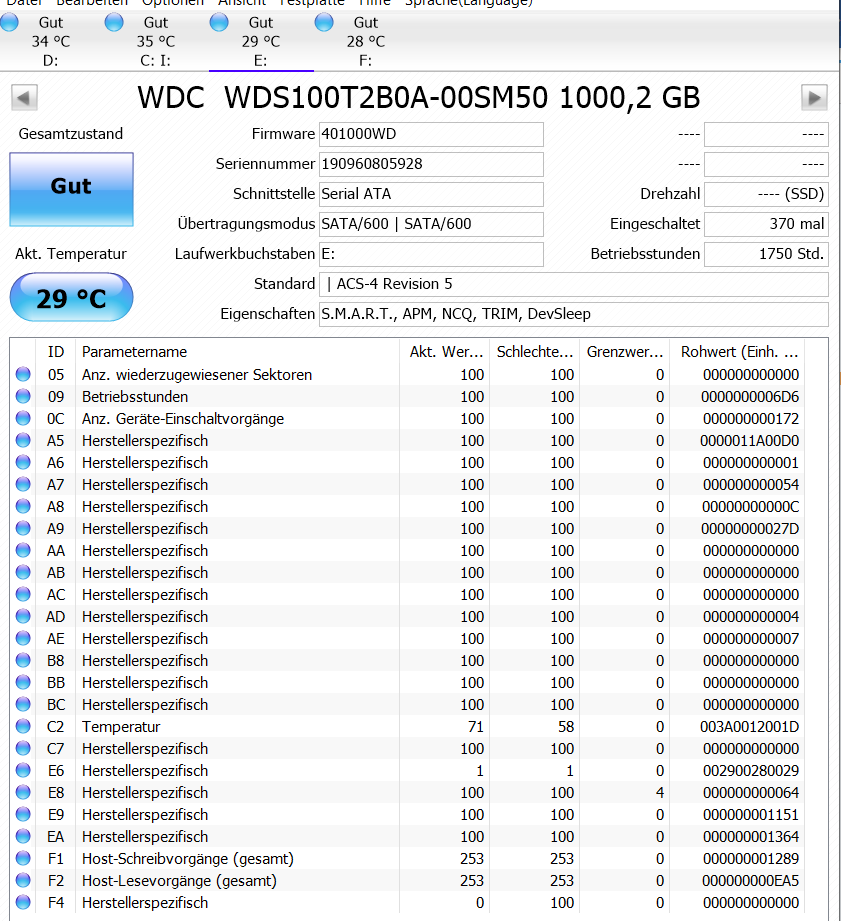The image size is (841, 921).
Task: Click status icon of row A5
Action: (x=23, y=441)
